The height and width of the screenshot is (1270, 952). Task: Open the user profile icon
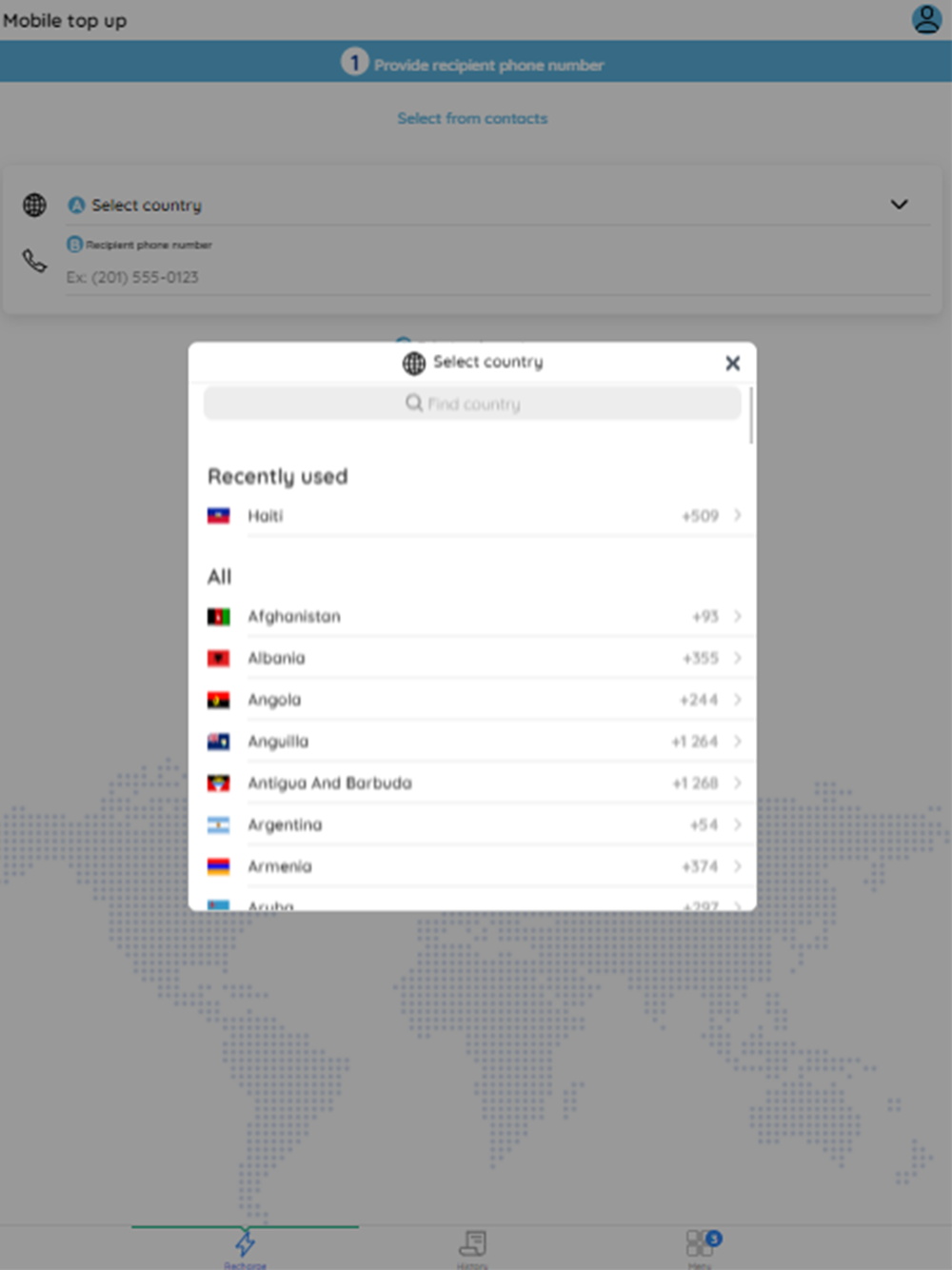926,19
